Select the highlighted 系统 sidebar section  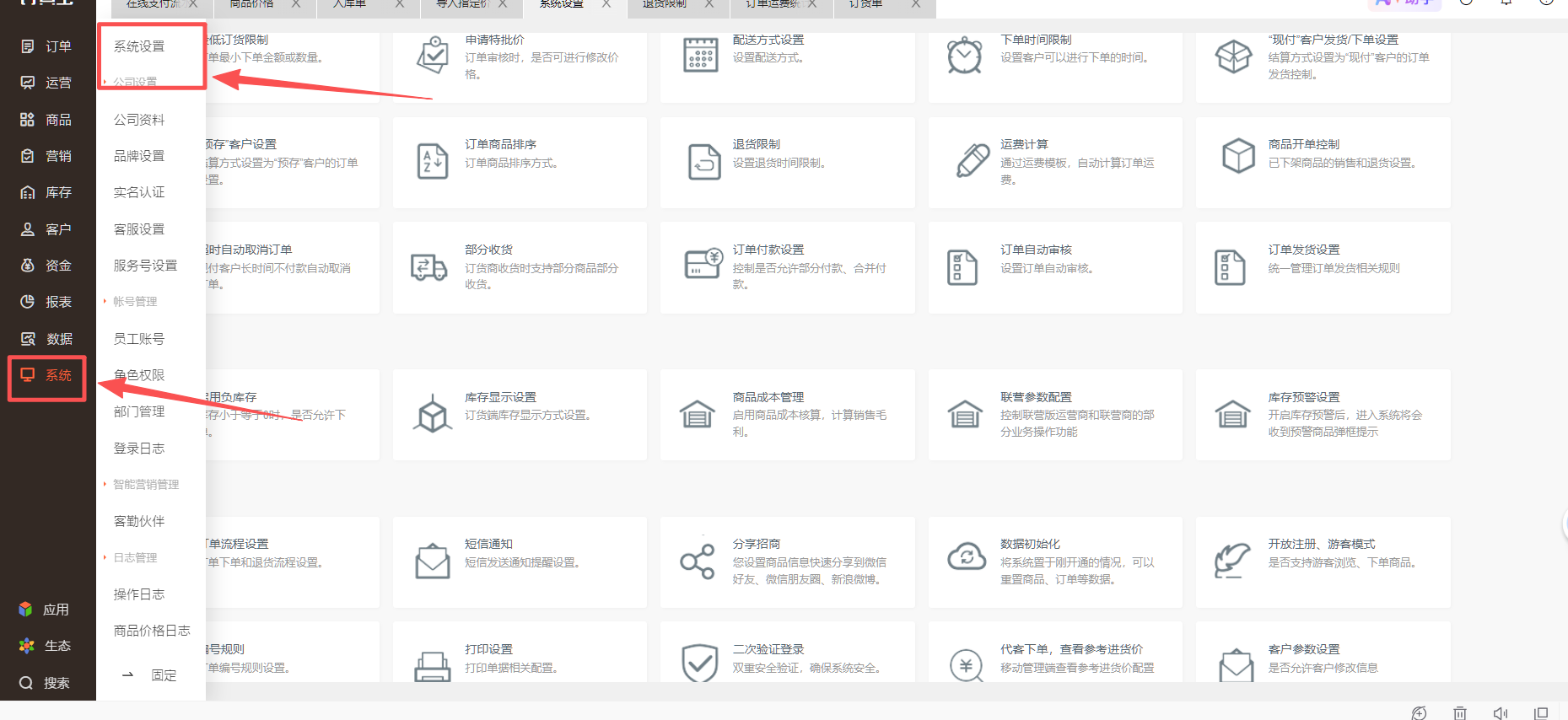46,375
